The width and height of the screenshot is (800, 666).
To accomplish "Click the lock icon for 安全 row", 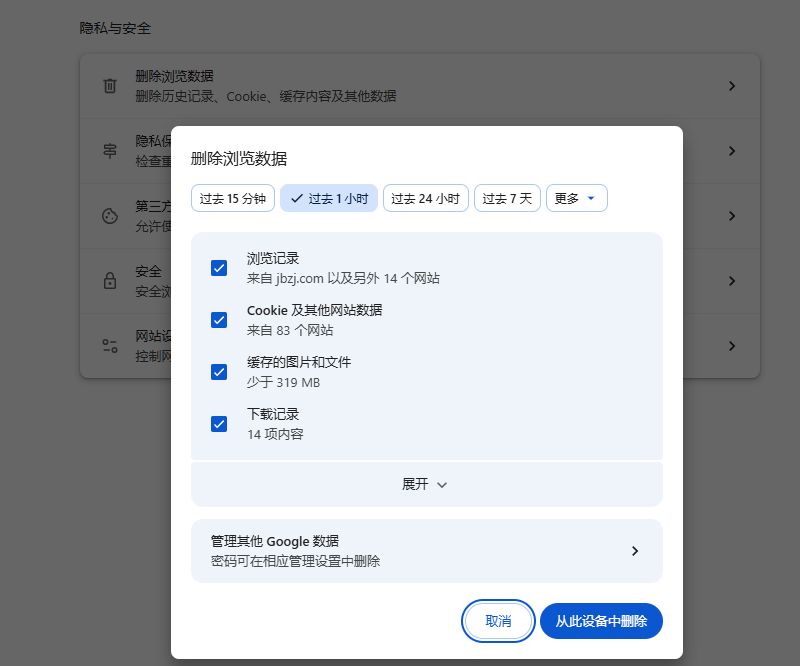I will [110, 281].
